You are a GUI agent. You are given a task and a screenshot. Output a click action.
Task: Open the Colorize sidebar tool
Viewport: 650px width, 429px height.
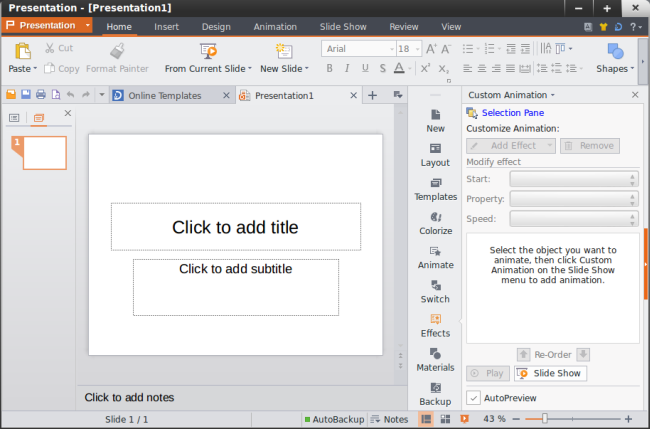[435, 224]
